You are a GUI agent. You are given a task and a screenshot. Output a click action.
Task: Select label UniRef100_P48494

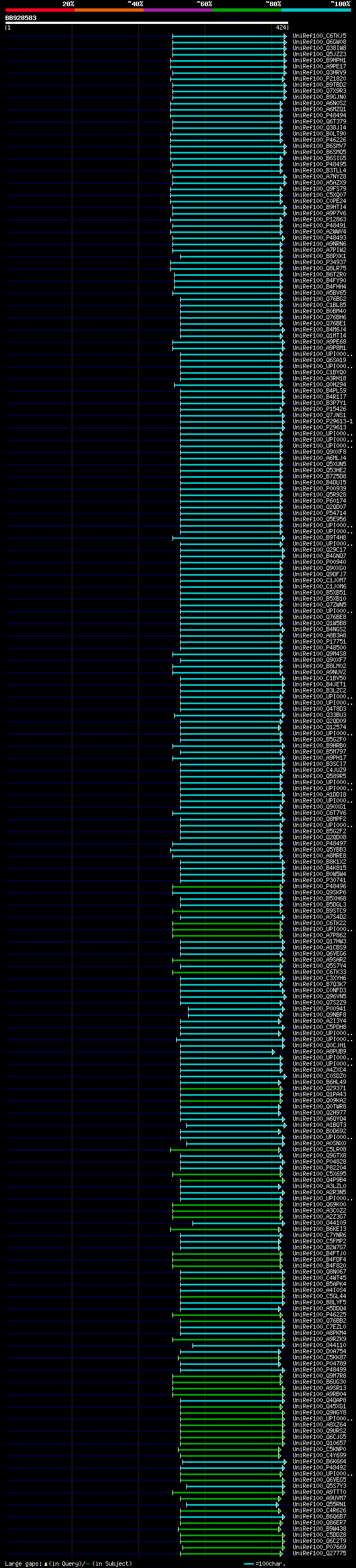coord(319,115)
